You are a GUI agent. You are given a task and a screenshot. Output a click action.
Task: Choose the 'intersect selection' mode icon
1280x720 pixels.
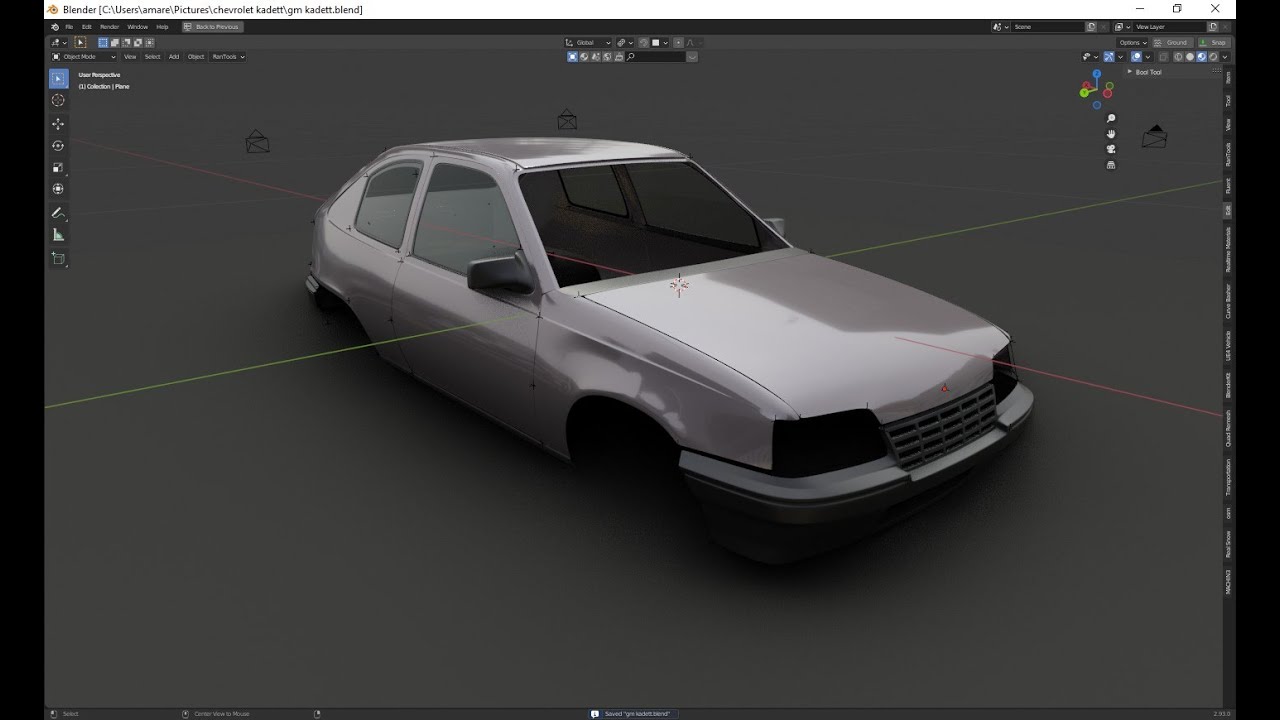pyautogui.click(x=149, y=43)
